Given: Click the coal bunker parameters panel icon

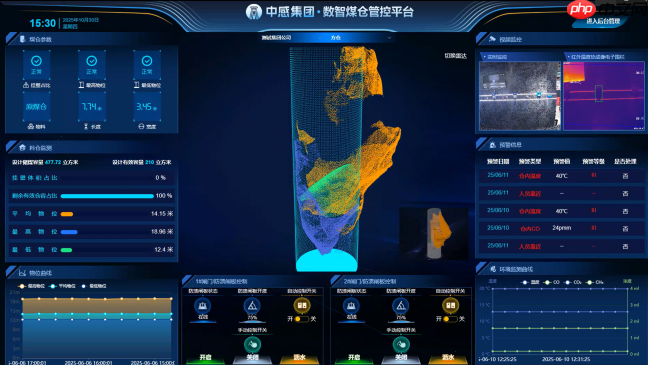Looking at the screenshot, I should click(x=23, y=39).
